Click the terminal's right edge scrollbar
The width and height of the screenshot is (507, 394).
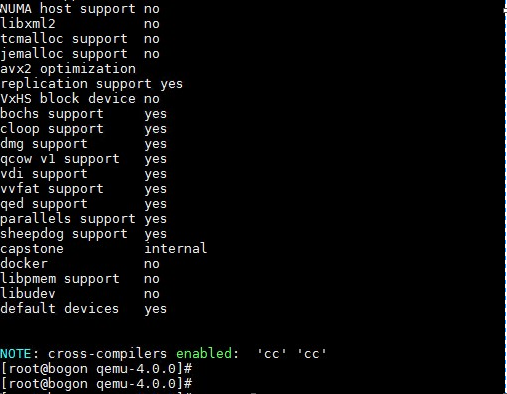[505, 197]
